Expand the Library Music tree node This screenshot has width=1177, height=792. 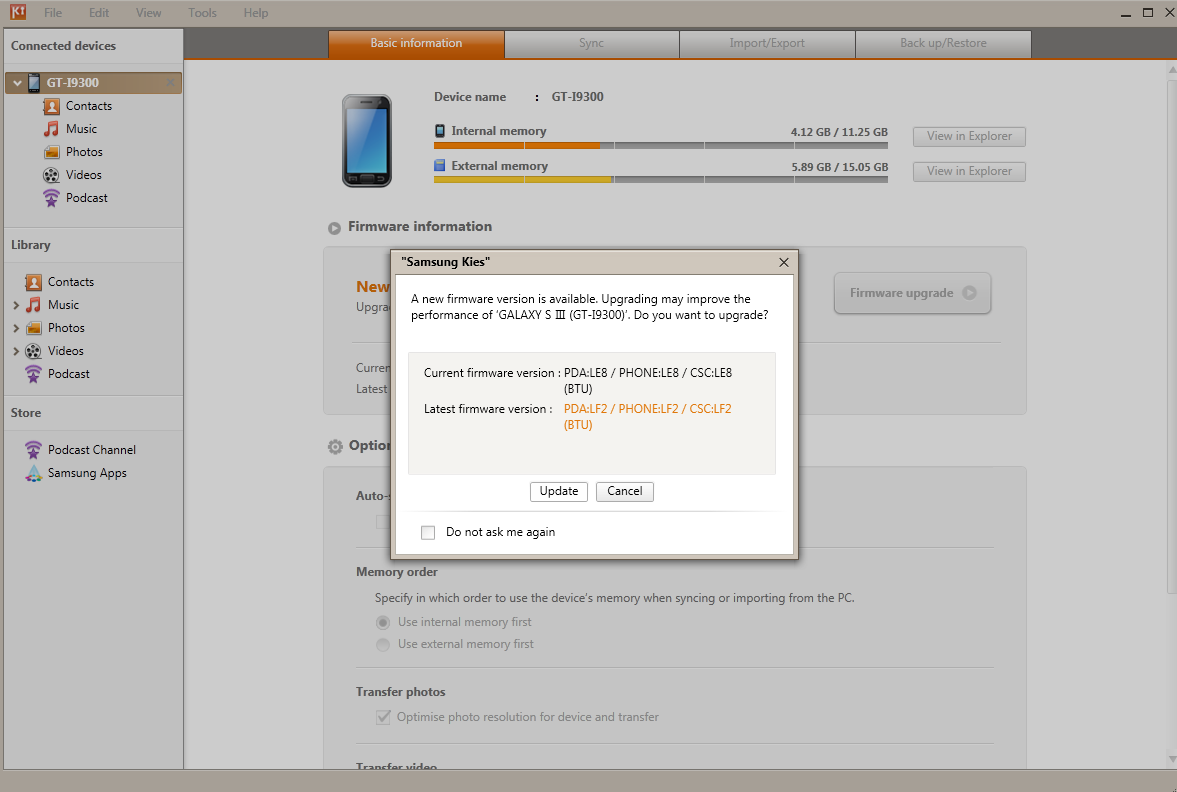pyautogui.click(x=16, y=305)
